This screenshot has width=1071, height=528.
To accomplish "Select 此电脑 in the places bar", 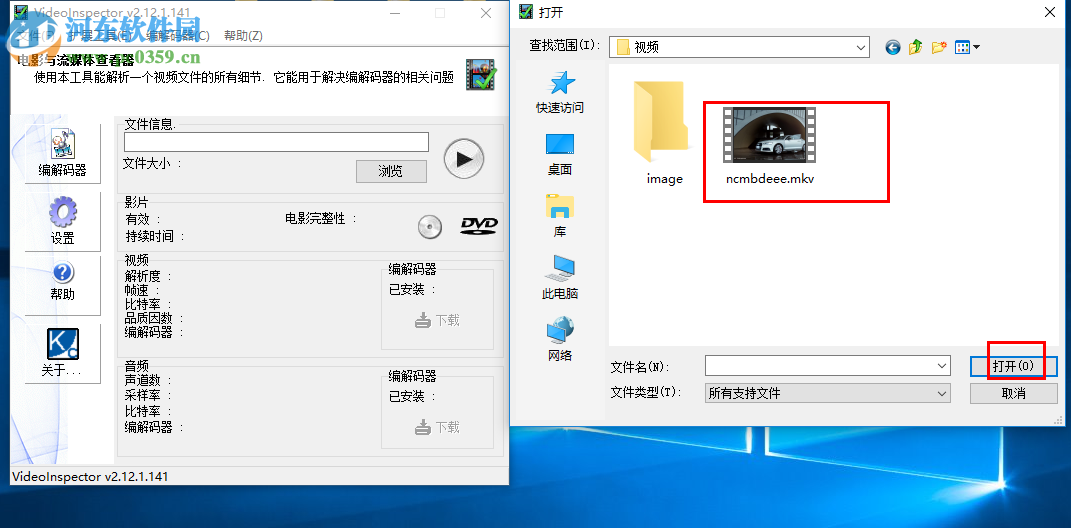I will (x=560, y=278).
